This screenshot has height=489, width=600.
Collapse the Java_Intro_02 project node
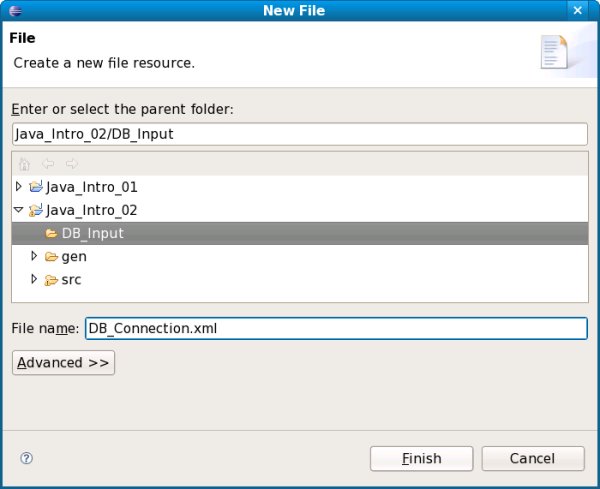[19, 210]
